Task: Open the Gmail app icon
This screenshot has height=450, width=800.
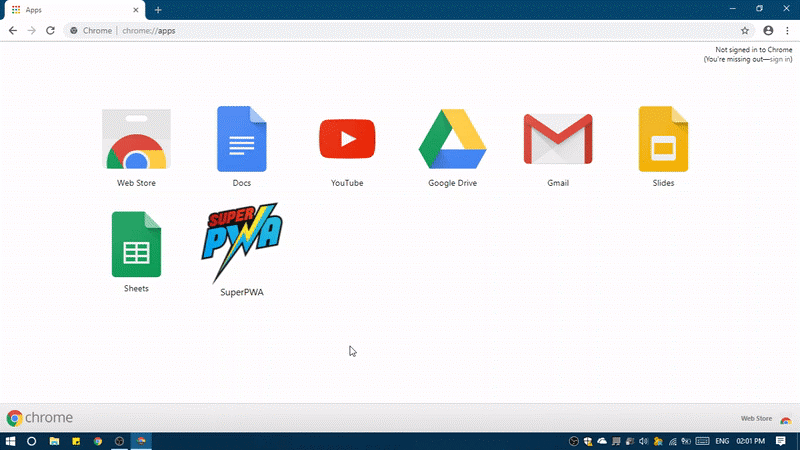Action: pyautogui.click(x=558, y=139)
